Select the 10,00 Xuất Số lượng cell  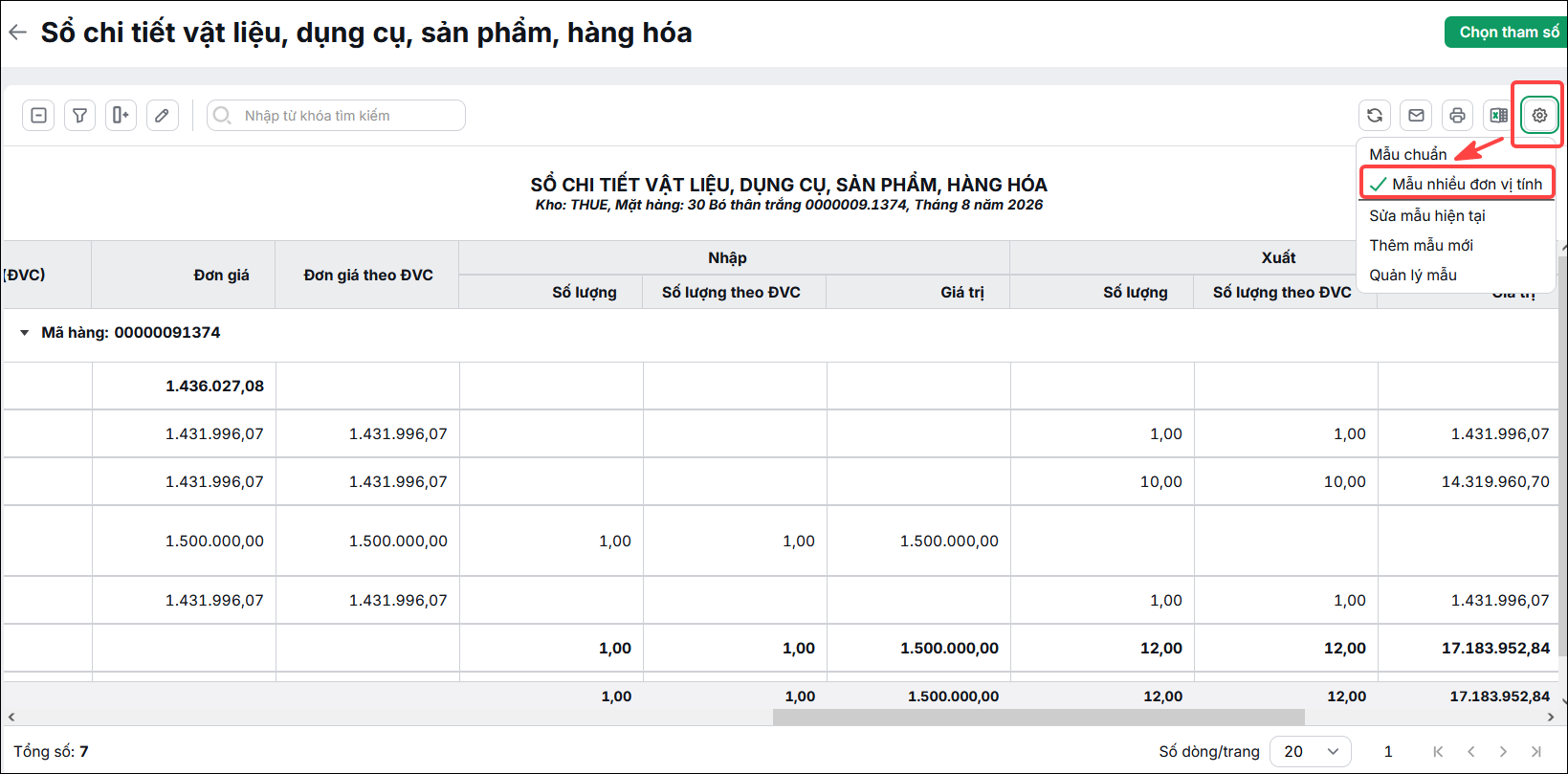1102,481
